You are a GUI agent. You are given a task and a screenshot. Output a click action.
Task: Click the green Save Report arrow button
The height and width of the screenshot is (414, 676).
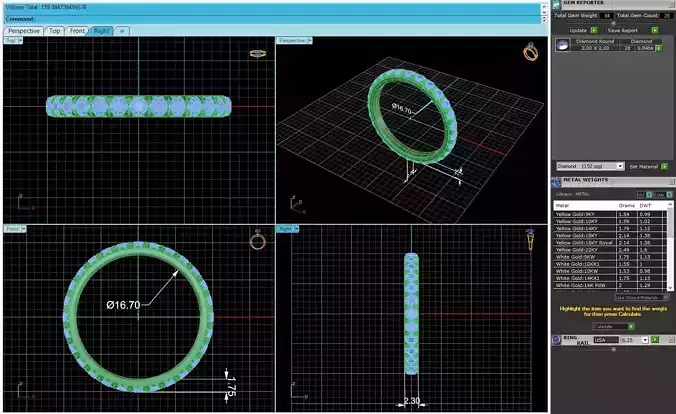pos(655,30)
